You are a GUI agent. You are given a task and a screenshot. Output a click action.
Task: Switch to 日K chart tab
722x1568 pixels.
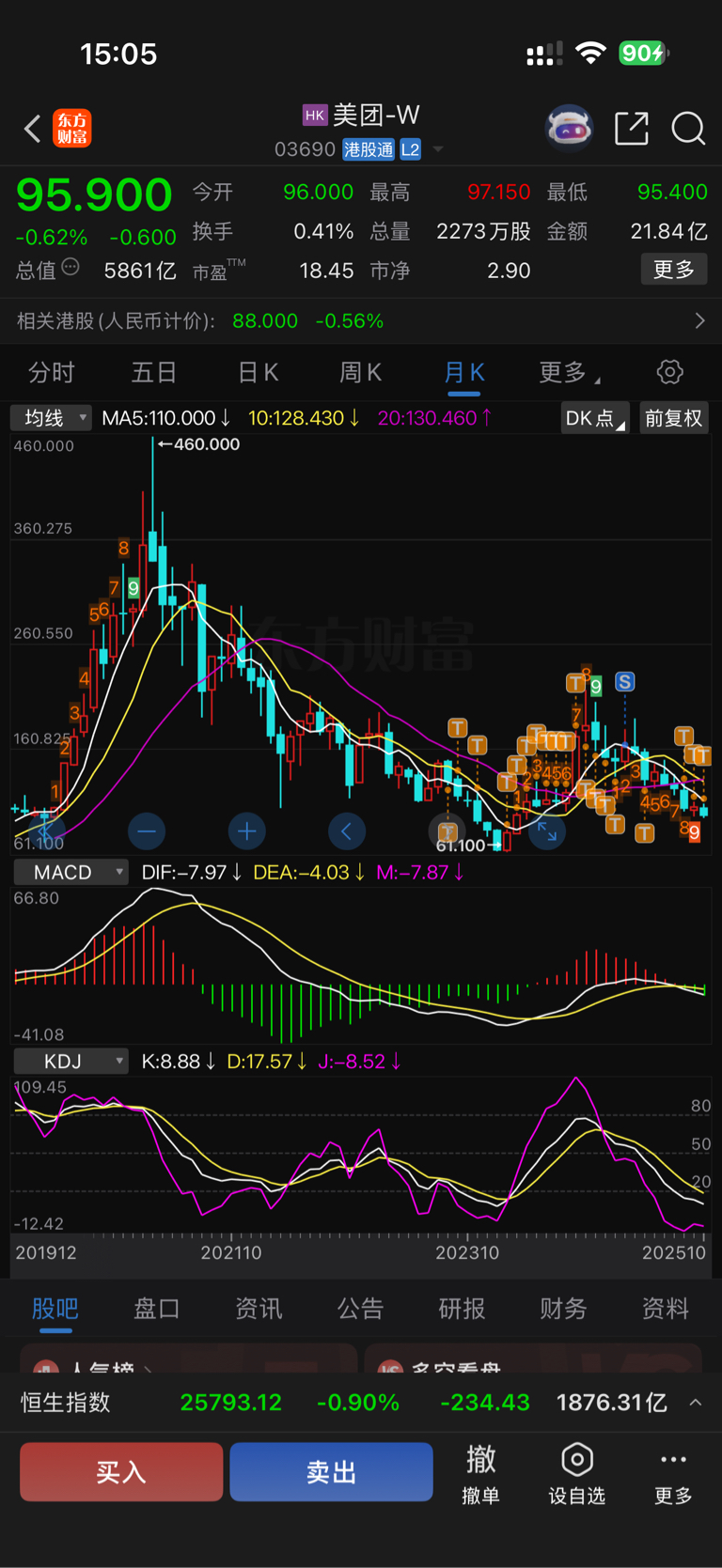pos(258,373)
